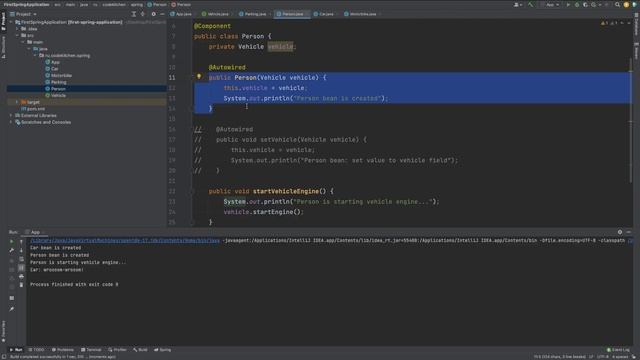
Task: Open the IDE update notification icon
Action: tap(626, 4)
